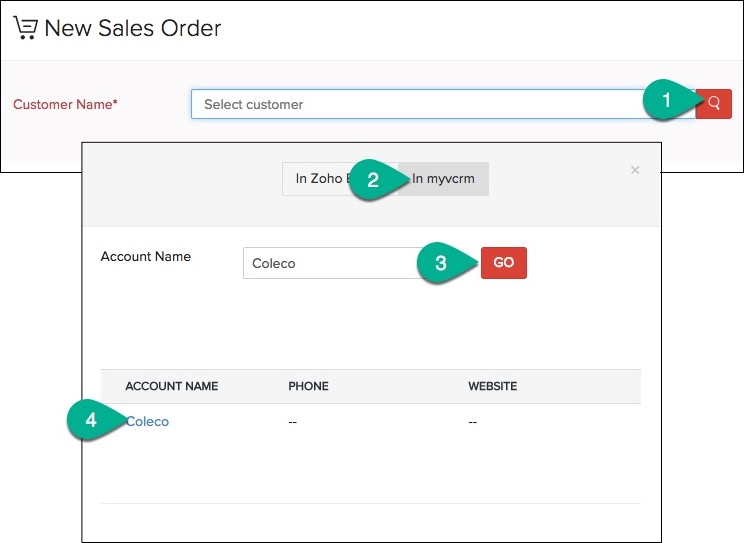This screenshot has height=543, width=744.
Task: Click the Account Name label in the popup
Action: point(146,256)
